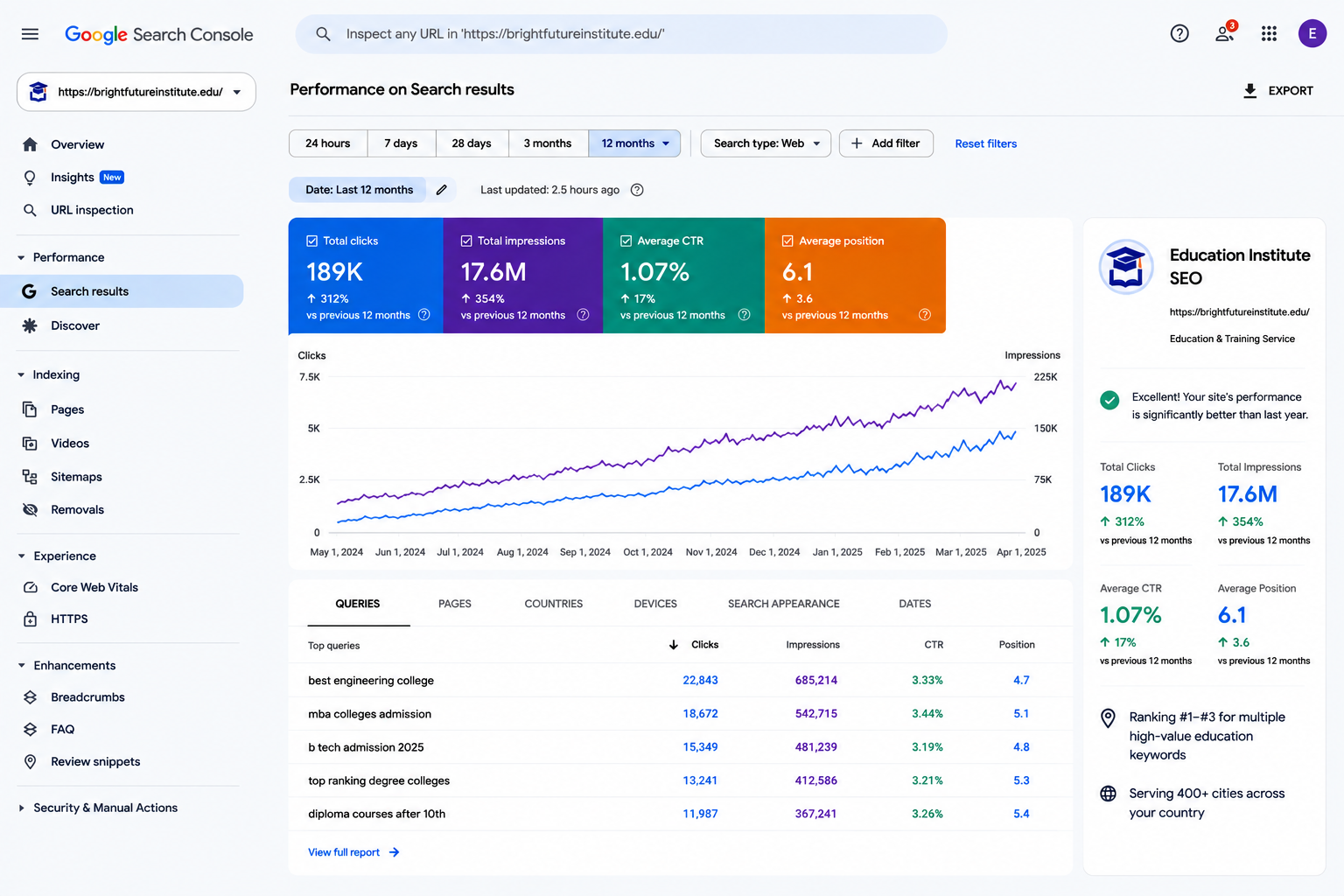Collapse the Performance sidebar section
1344x896 pixels.
click(21, 258)
